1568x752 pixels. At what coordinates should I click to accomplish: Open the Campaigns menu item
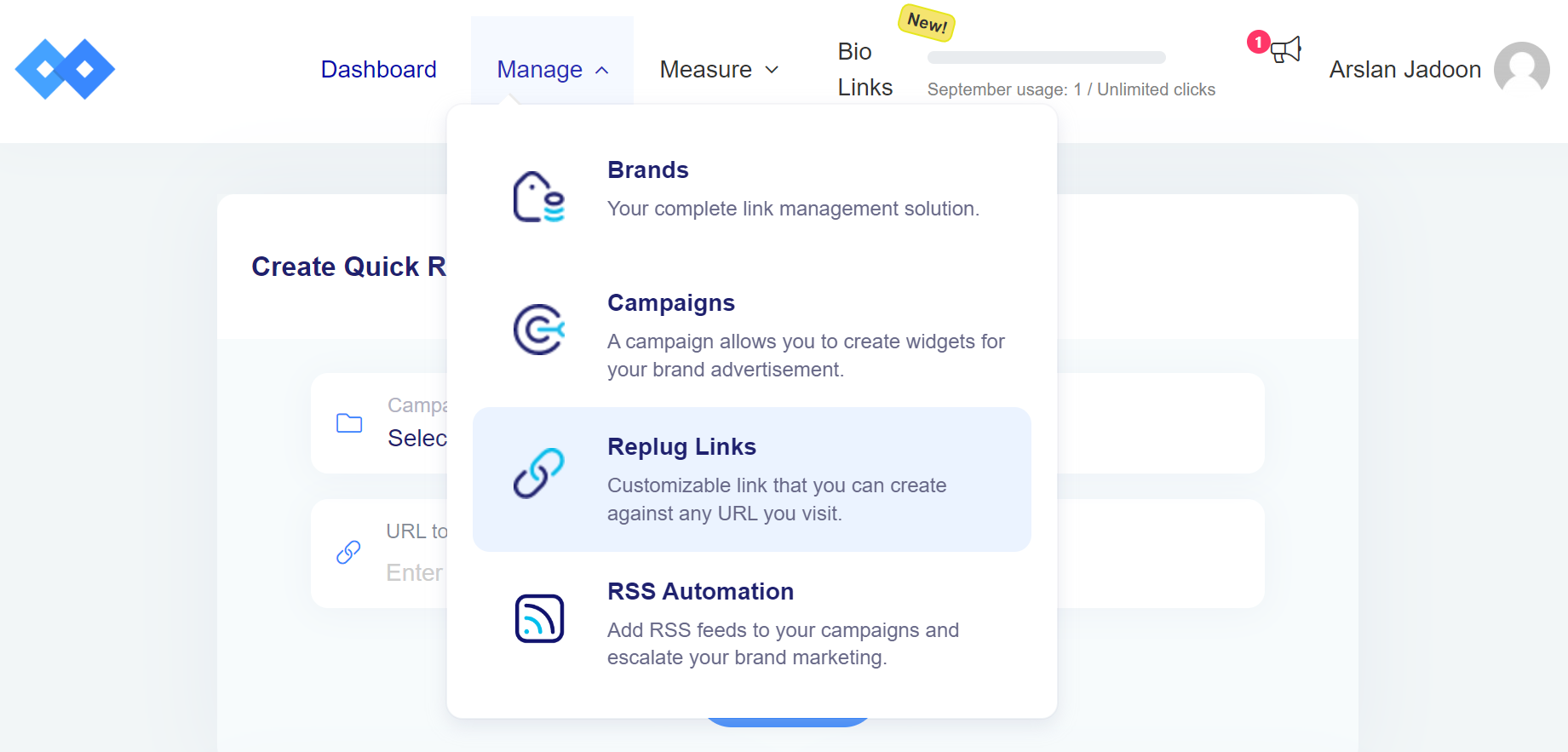click(x=752, y=336)
